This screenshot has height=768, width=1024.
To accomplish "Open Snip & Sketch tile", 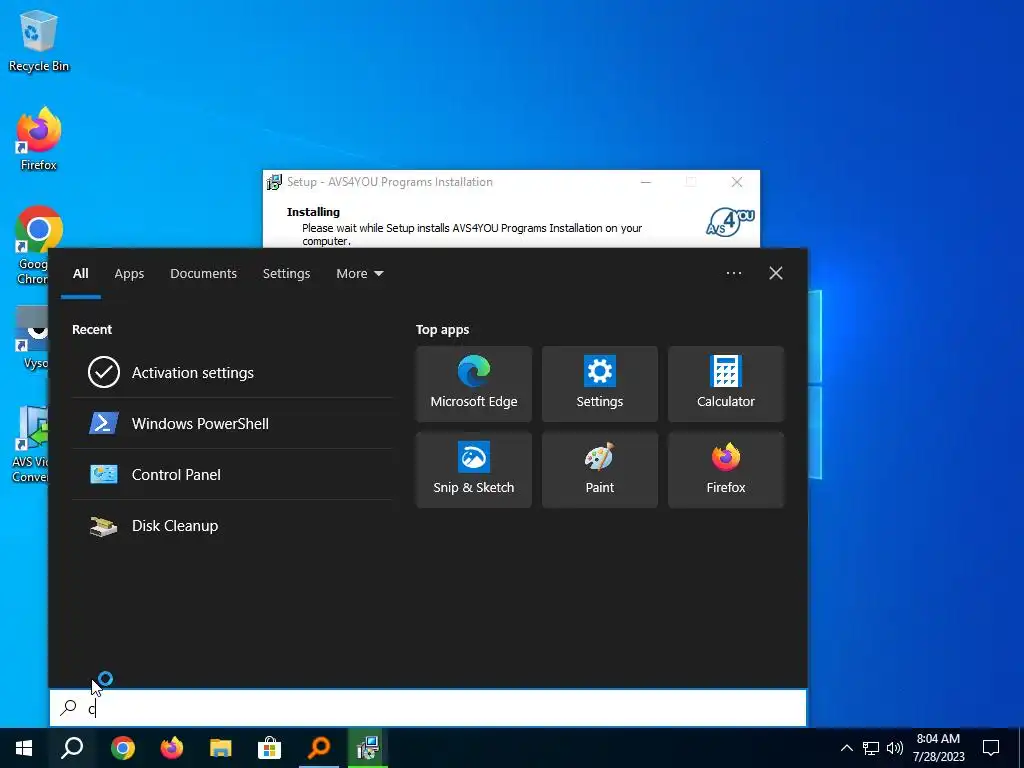I will click(473, 470).
